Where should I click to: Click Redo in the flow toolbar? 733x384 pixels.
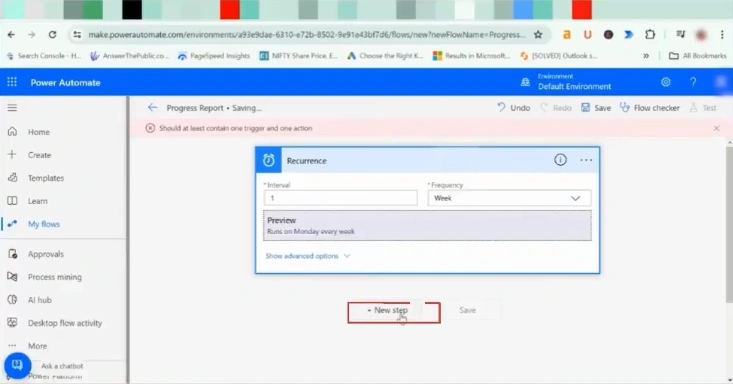point(556,108)
